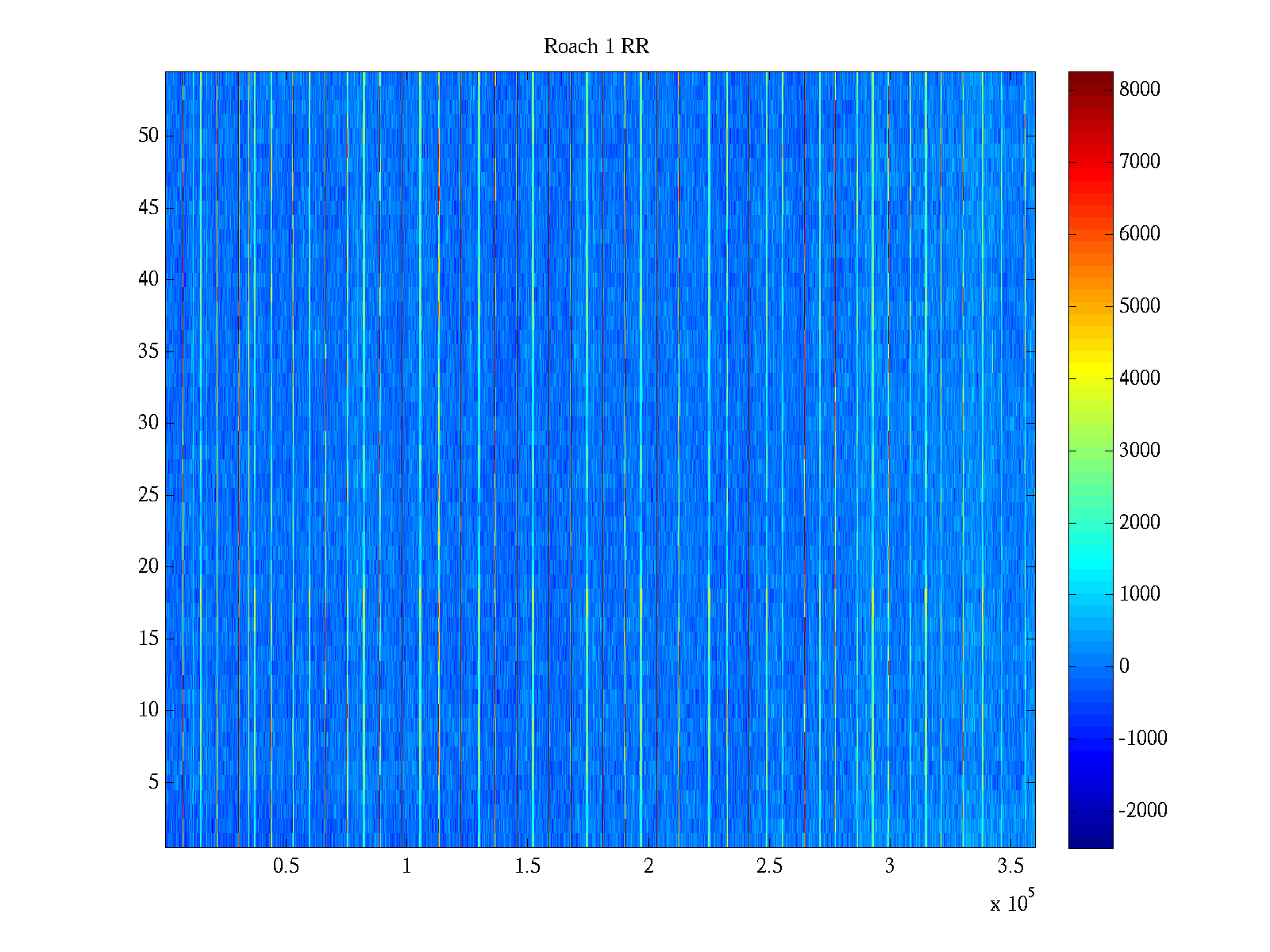Select the y-axis tick label 35

coord(148,351)
